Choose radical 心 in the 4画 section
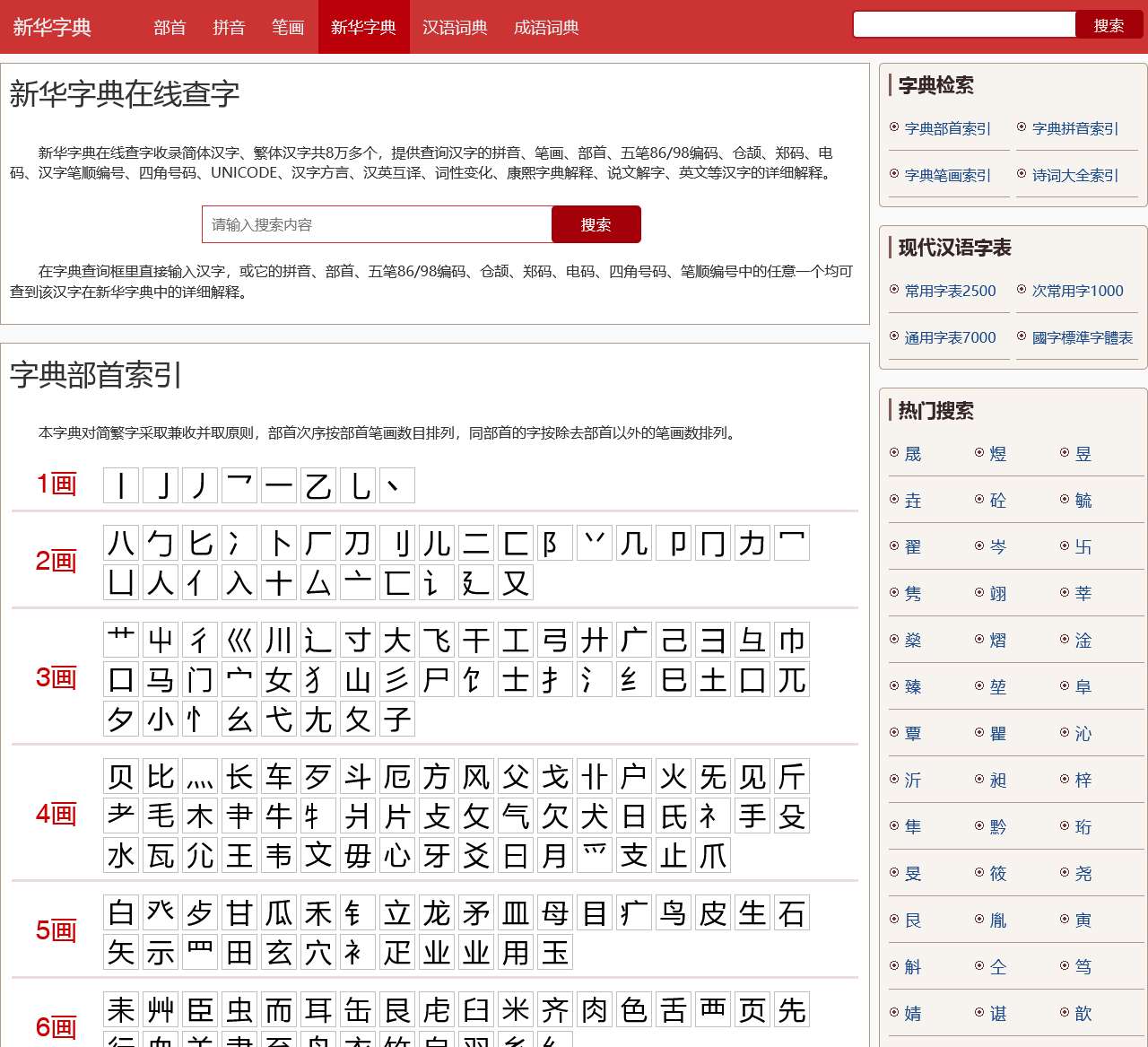Screen dimensions: 1148x1047 [x=397, y=855]
